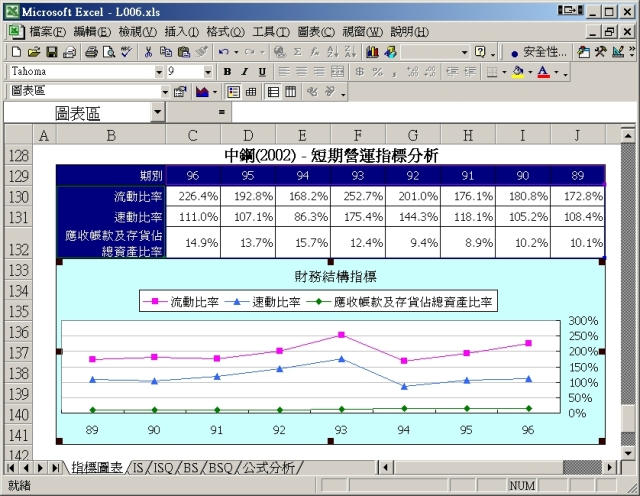
Task: Click the formula bar input field
Action: 433,112
